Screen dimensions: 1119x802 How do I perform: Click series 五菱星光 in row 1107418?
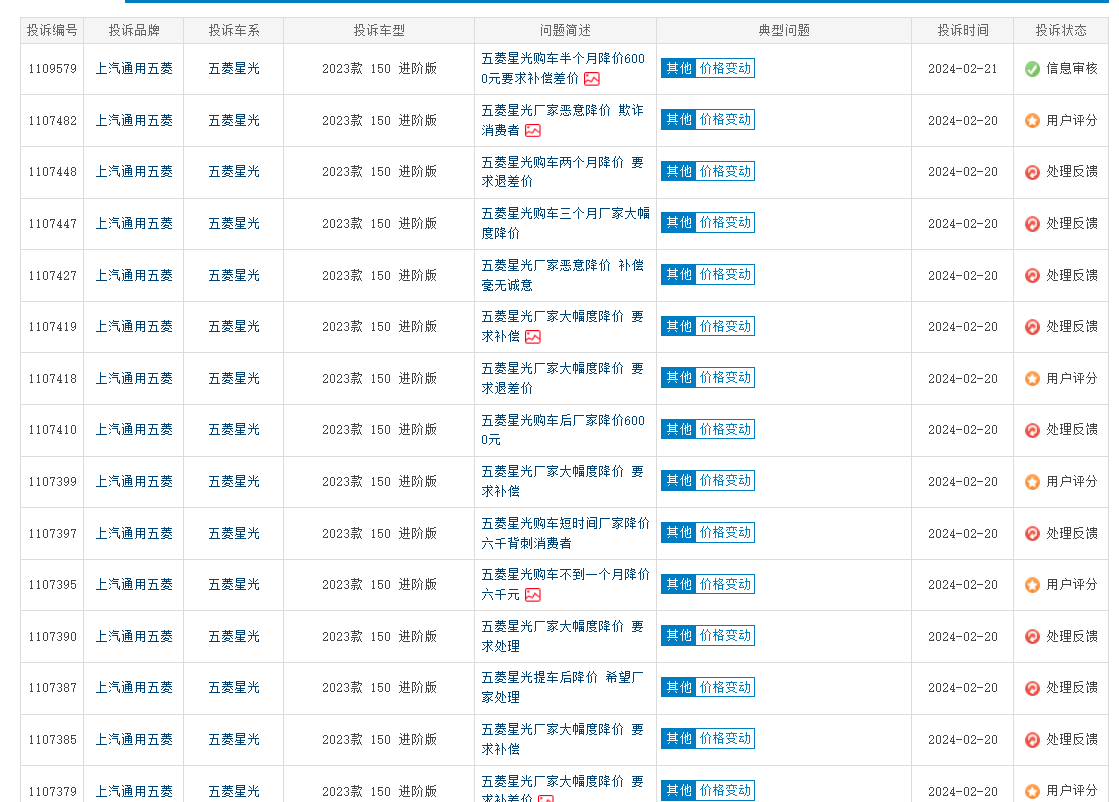[234, 379]
